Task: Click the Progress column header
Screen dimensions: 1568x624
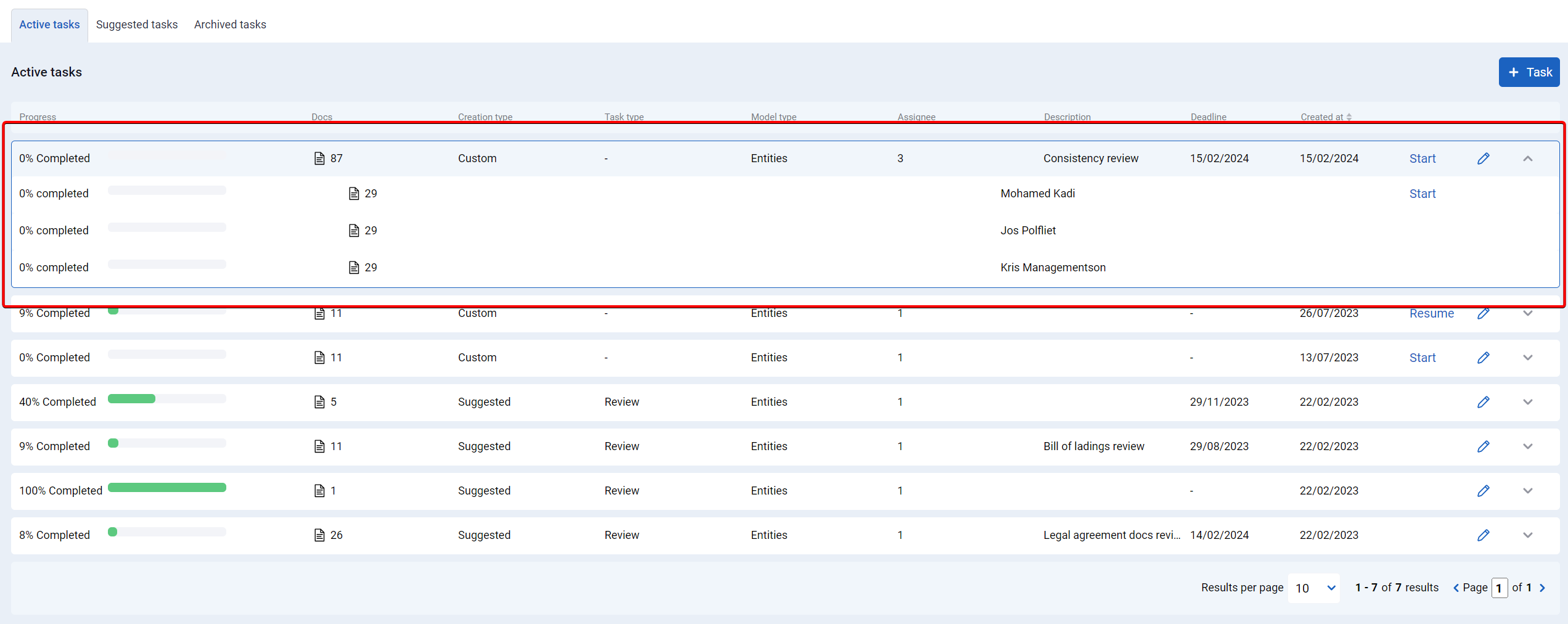Action: [x=38, y=117]
